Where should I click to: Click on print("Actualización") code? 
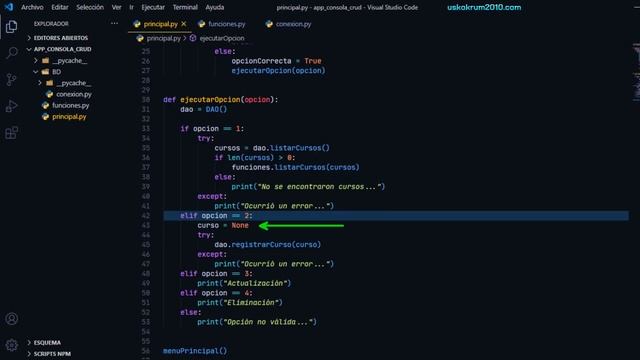click(244, 283)
